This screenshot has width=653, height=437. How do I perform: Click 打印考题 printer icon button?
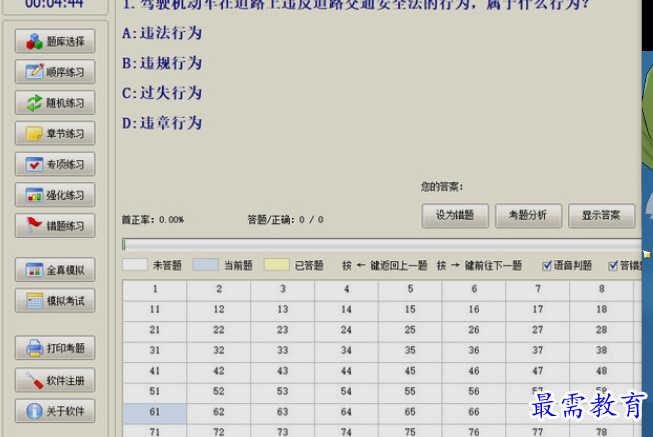pos(55,348)
